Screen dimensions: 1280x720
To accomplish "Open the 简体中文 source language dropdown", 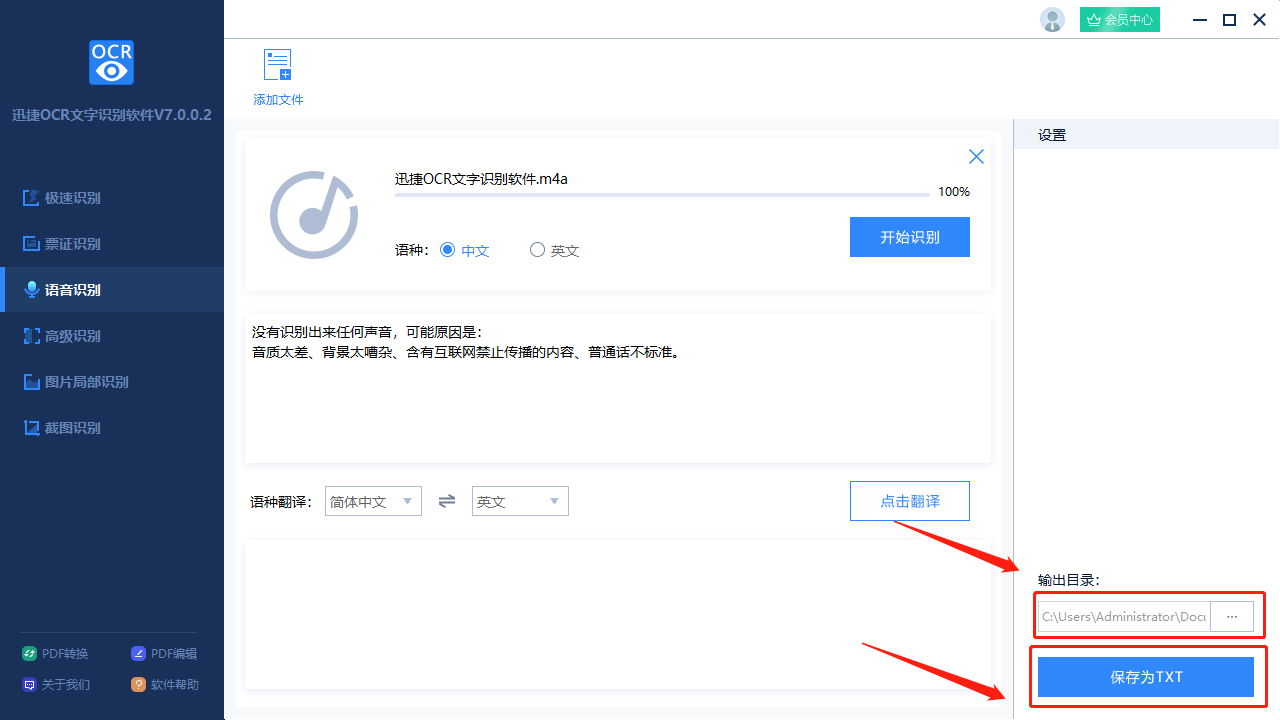I will pos(373,501).
